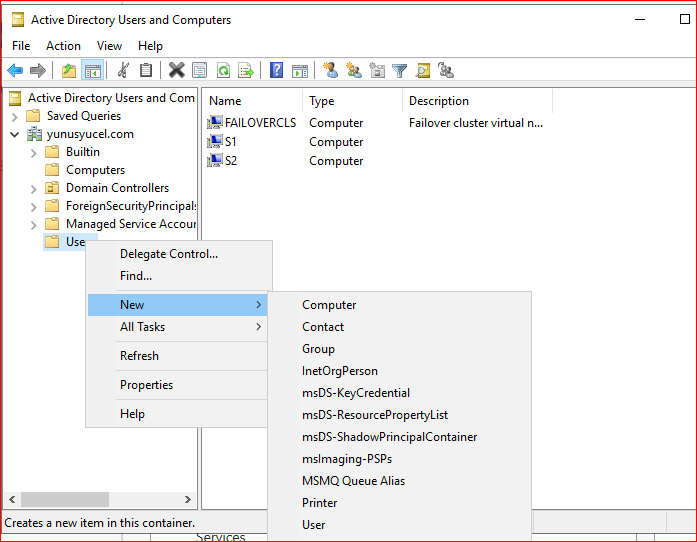This screenshot has width=697, height=542.
Task: Open the Action menu
Action: point(64,46)
